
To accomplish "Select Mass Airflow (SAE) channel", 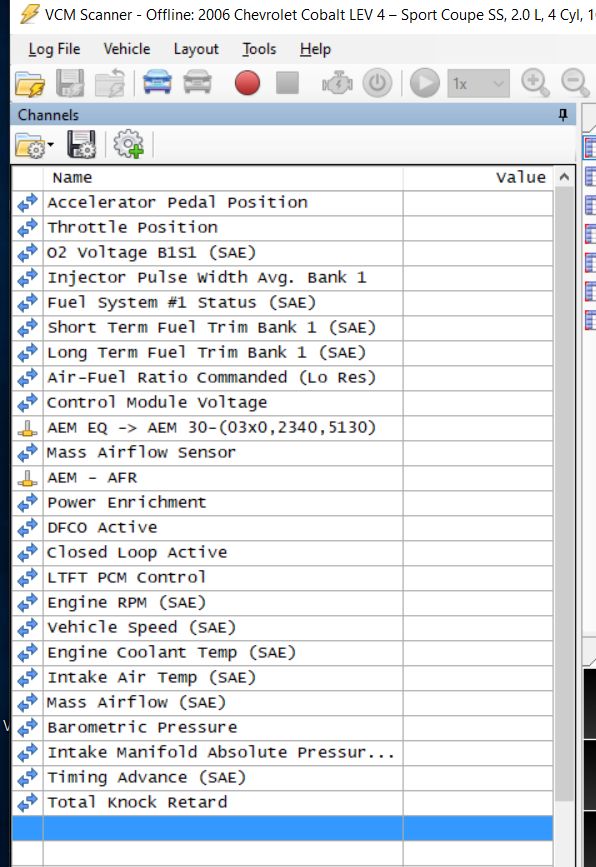I will point(283,702).
